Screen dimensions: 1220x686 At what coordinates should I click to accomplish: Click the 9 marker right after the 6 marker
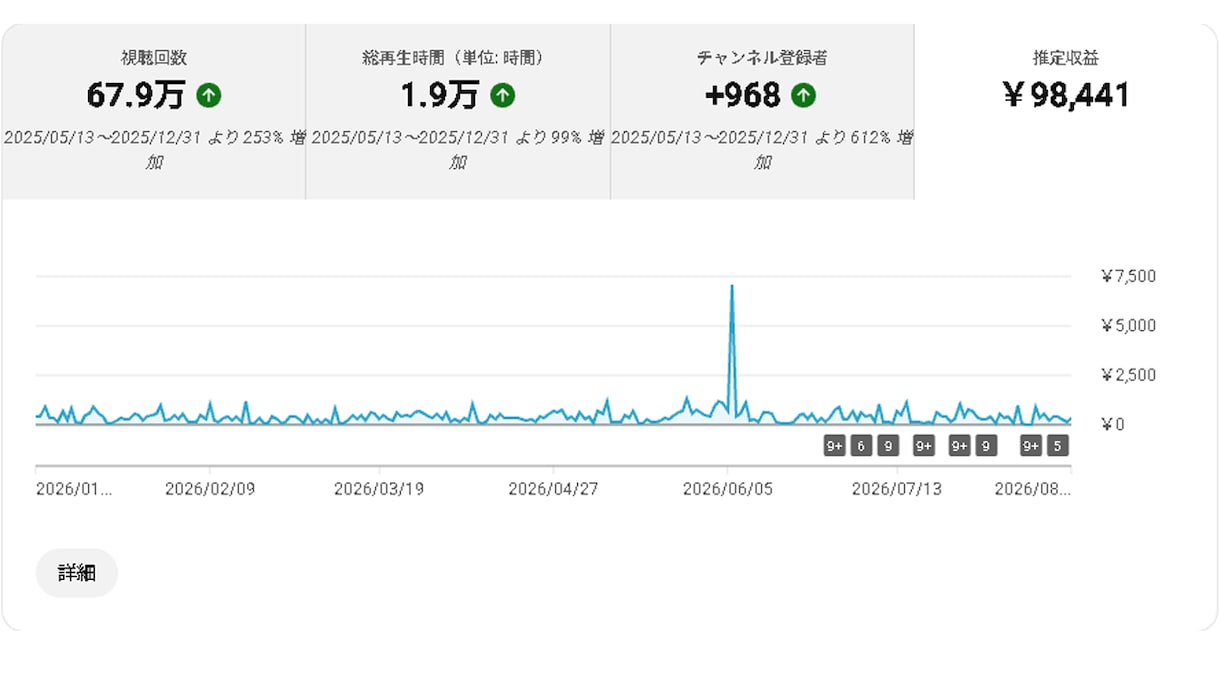[887, 446]
